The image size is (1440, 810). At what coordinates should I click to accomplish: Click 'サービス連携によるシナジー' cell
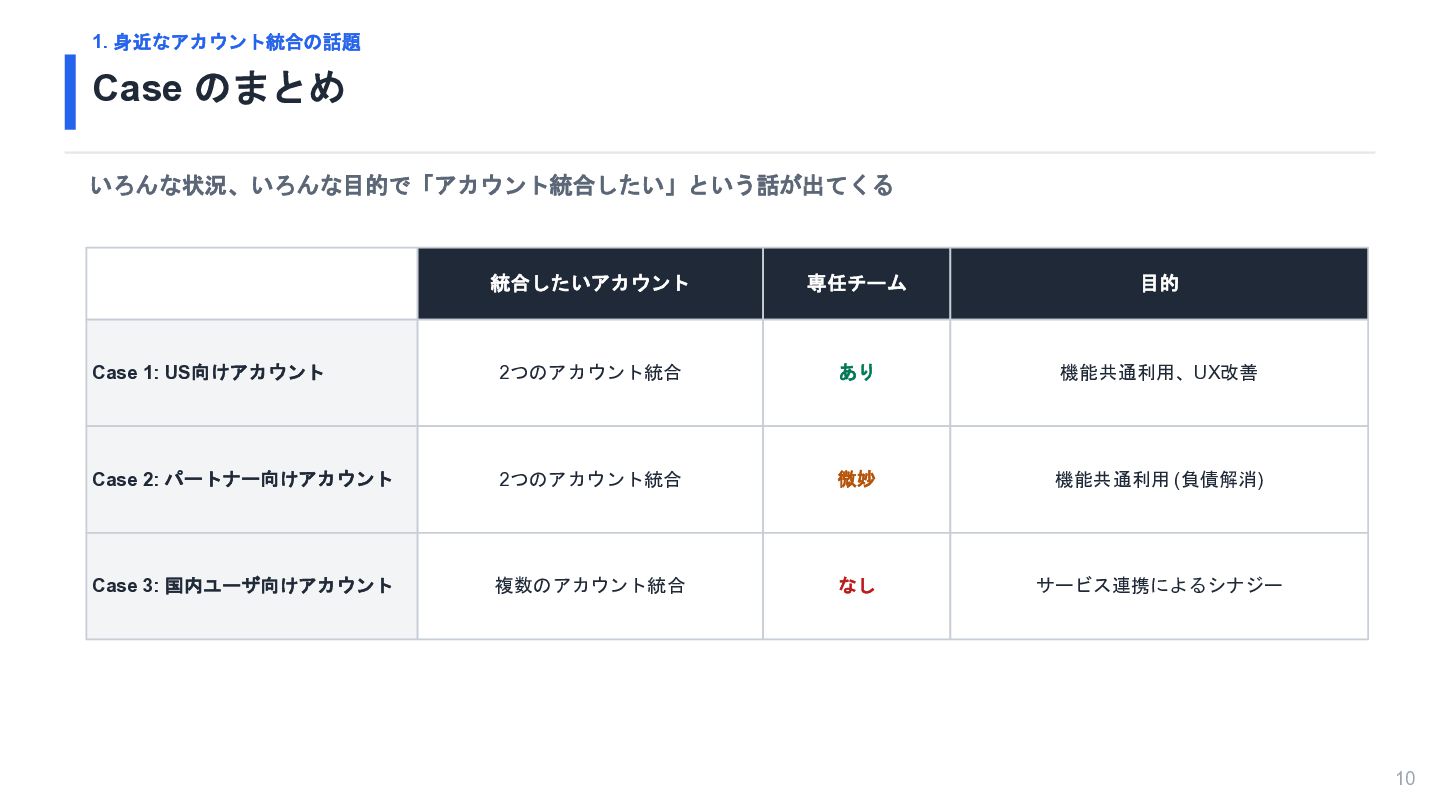1159,585
